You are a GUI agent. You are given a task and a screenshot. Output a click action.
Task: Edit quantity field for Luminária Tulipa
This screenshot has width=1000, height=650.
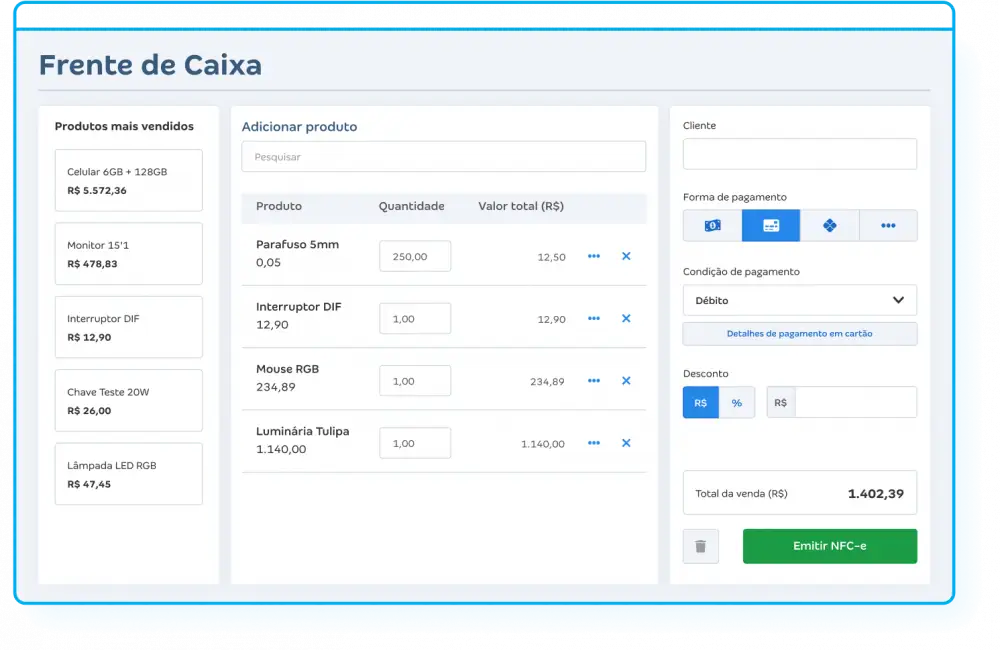click(415, 443)
